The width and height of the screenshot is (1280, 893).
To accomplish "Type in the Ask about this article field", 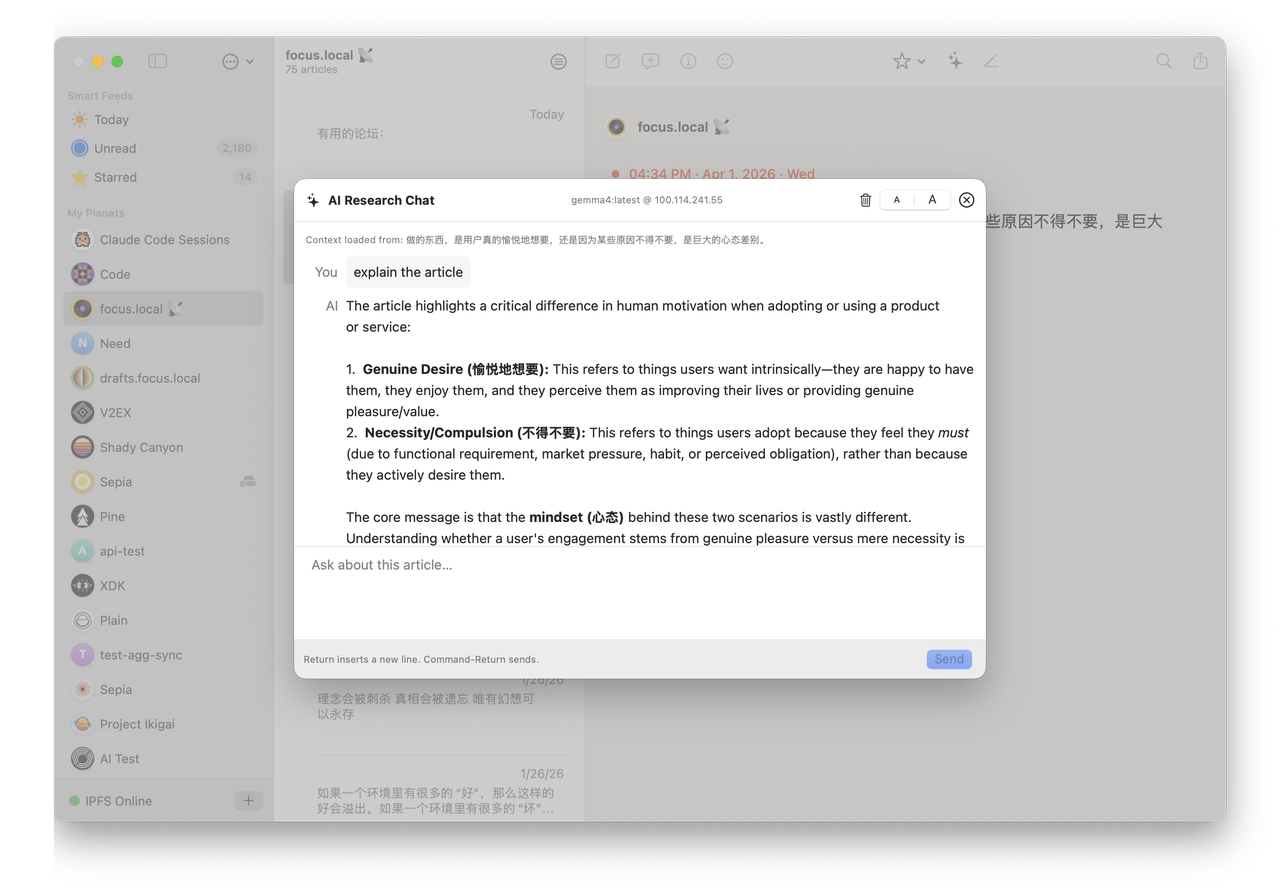I will [639, 592].
